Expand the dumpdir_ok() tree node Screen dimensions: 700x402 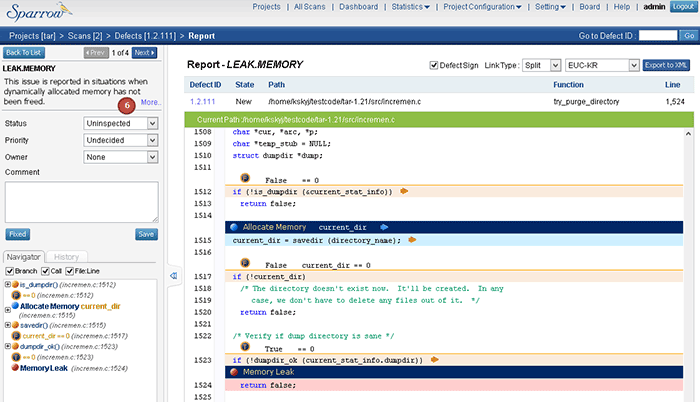coord(8,346)
